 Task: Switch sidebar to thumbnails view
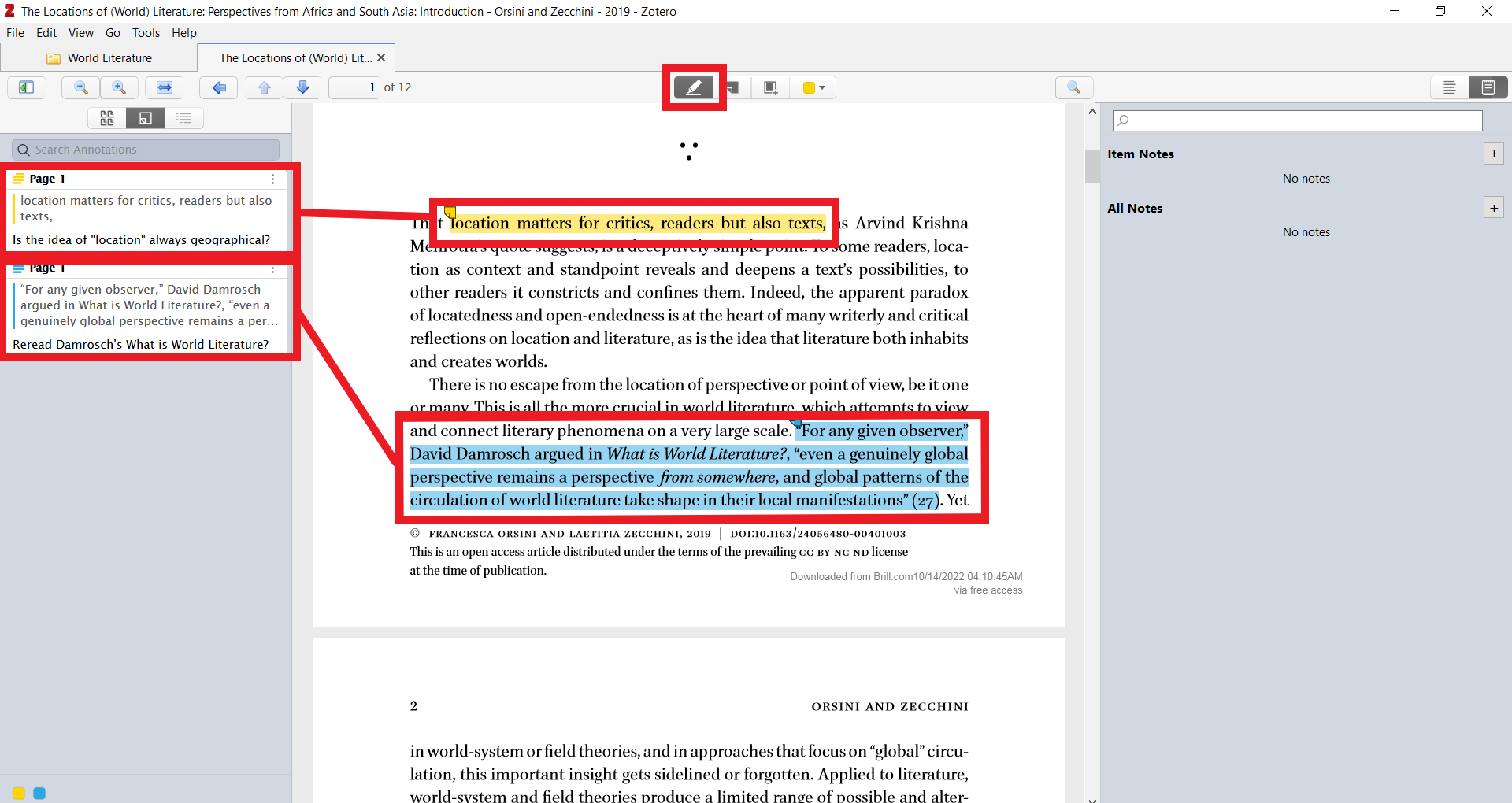[107, 117]
